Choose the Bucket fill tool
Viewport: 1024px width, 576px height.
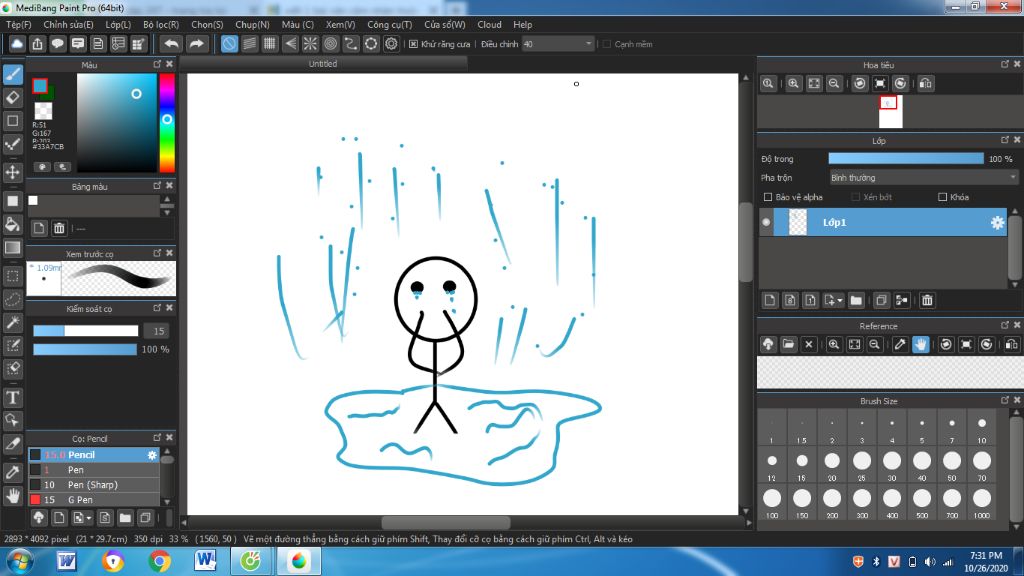13,225
